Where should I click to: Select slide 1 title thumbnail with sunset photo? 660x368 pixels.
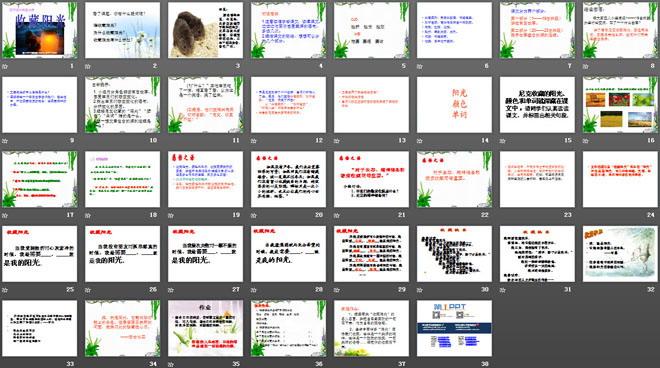tap(40, 30)
